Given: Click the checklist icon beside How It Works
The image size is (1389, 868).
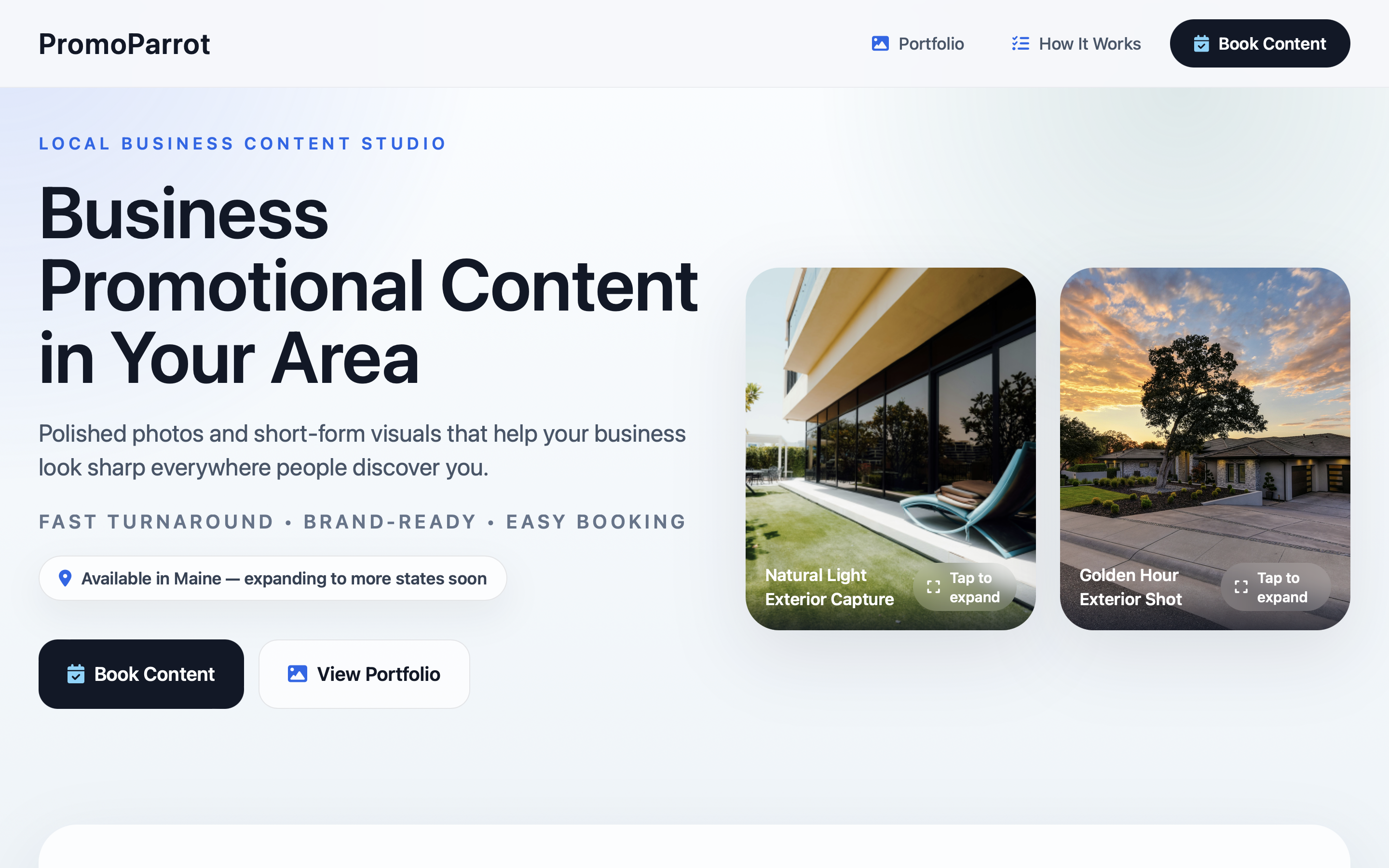Looking at the screenshot, I should click(1020, 43).
